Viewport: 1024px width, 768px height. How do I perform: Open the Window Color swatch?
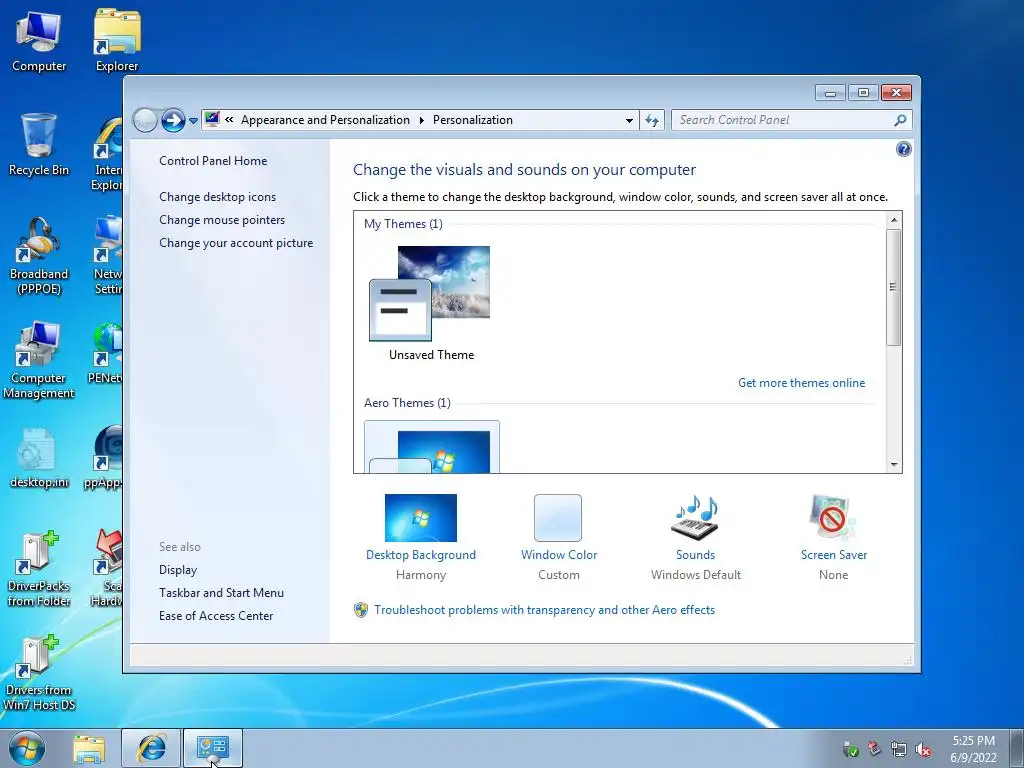pyautogui.click(x=558, y=518)
